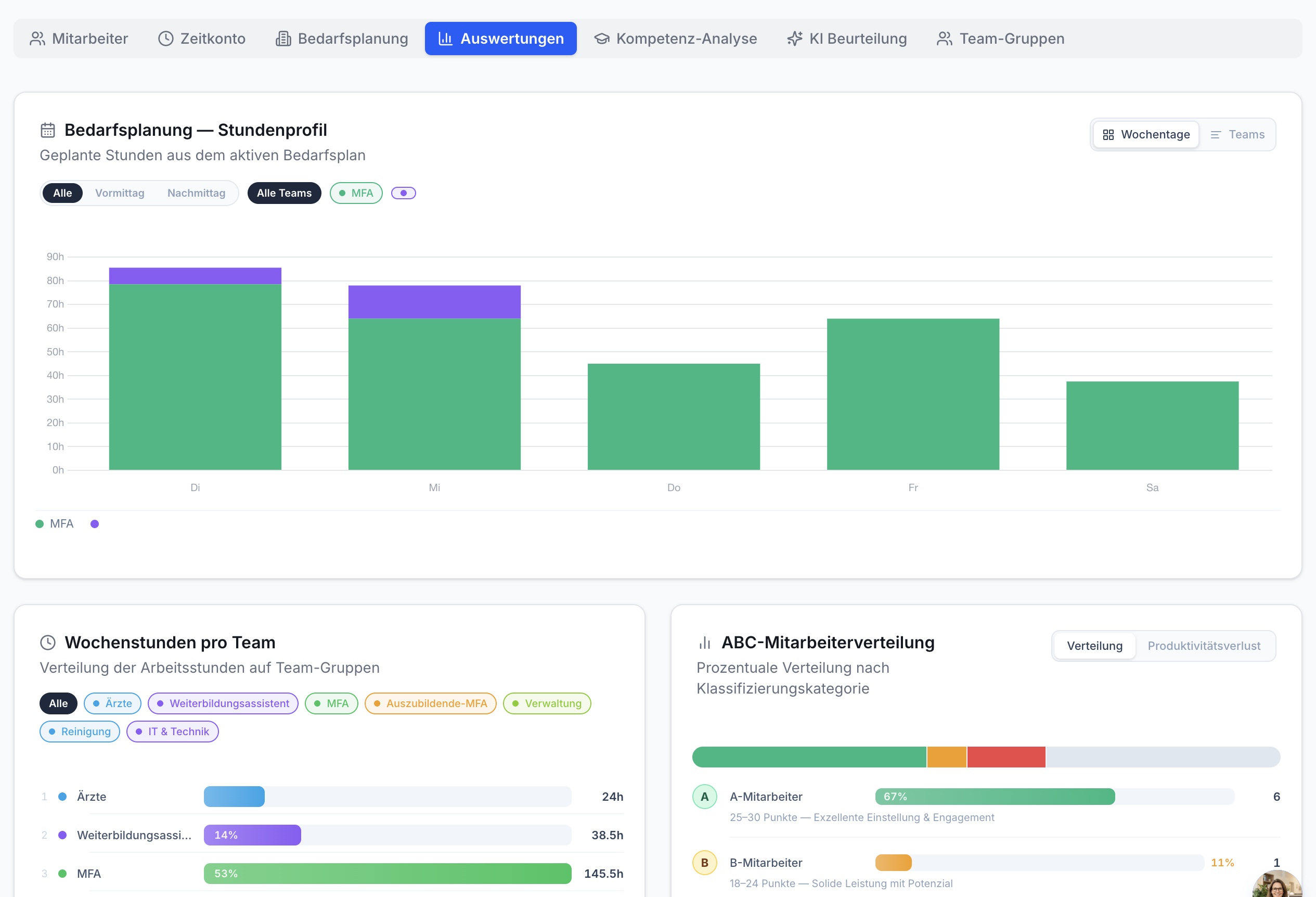Switch chart view to Teams
This screenshot has height=897, width=1316.
click(x=1237, y=134)
